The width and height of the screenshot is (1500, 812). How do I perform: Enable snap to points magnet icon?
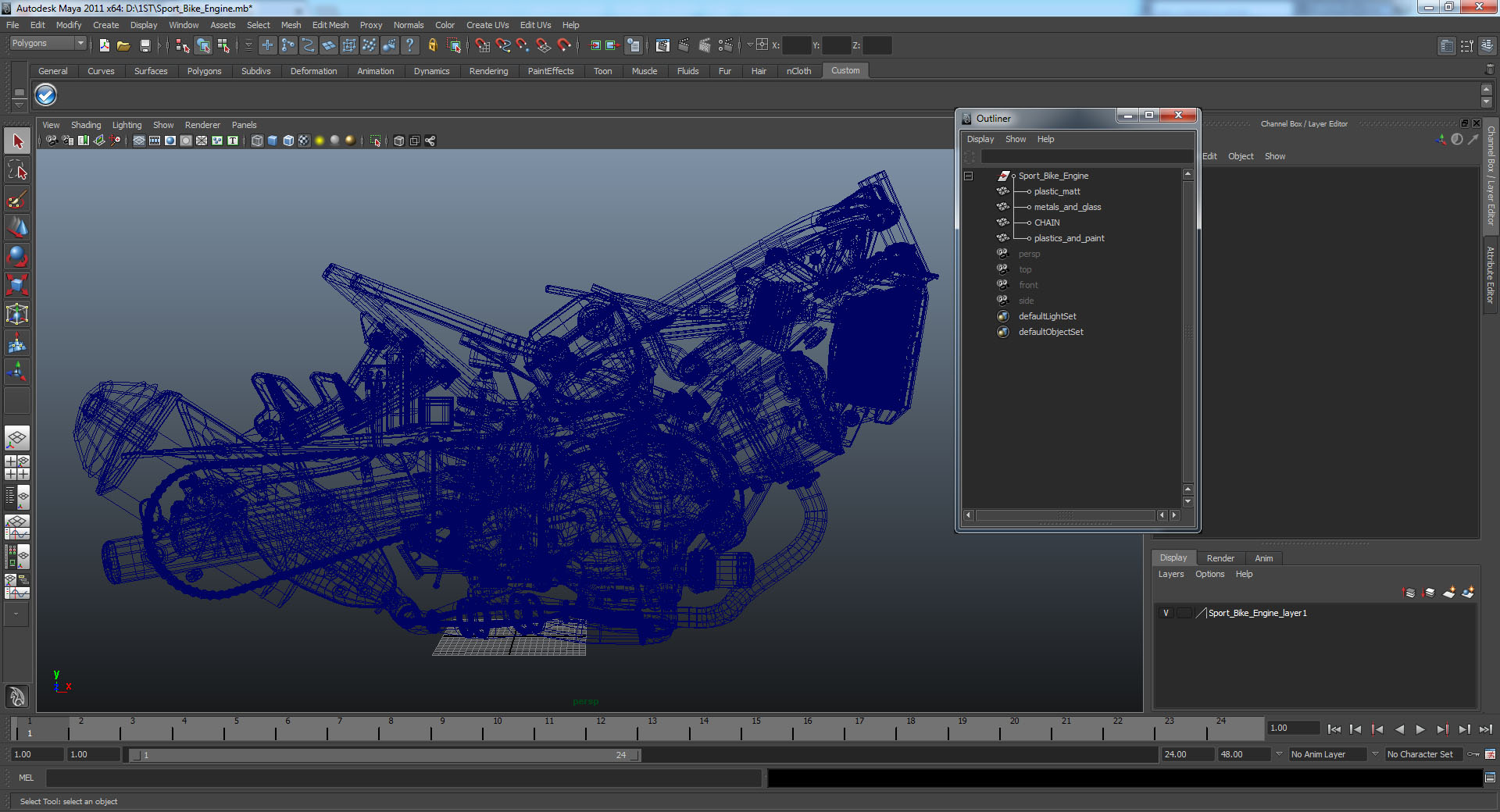[x=523, y=45]
